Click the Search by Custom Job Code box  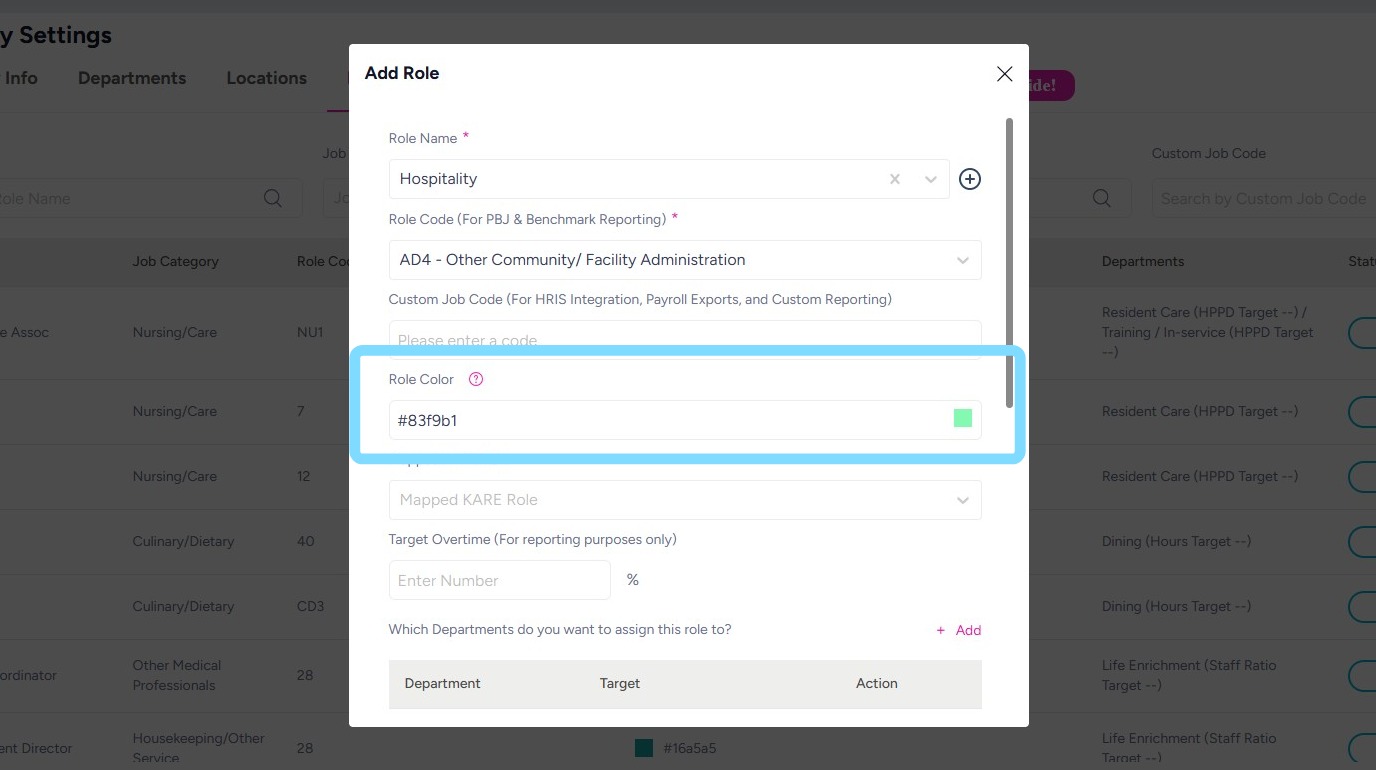1262,198
